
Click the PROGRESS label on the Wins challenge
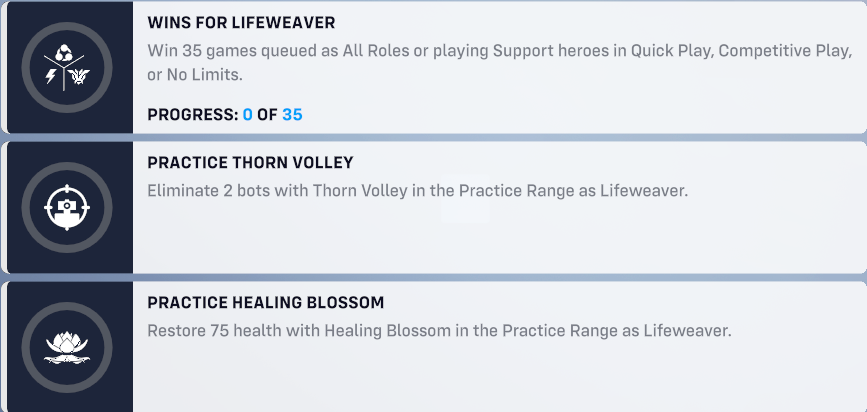pos(193,114)
